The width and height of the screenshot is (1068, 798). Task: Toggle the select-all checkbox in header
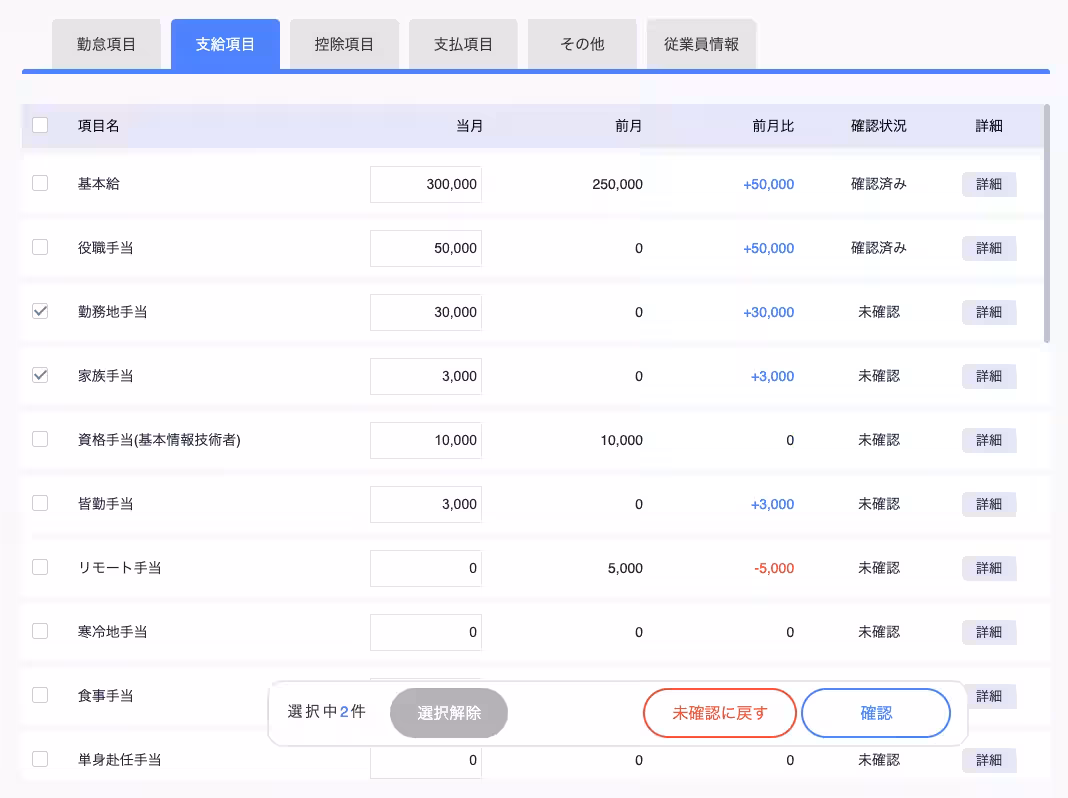tap(40, 126)
